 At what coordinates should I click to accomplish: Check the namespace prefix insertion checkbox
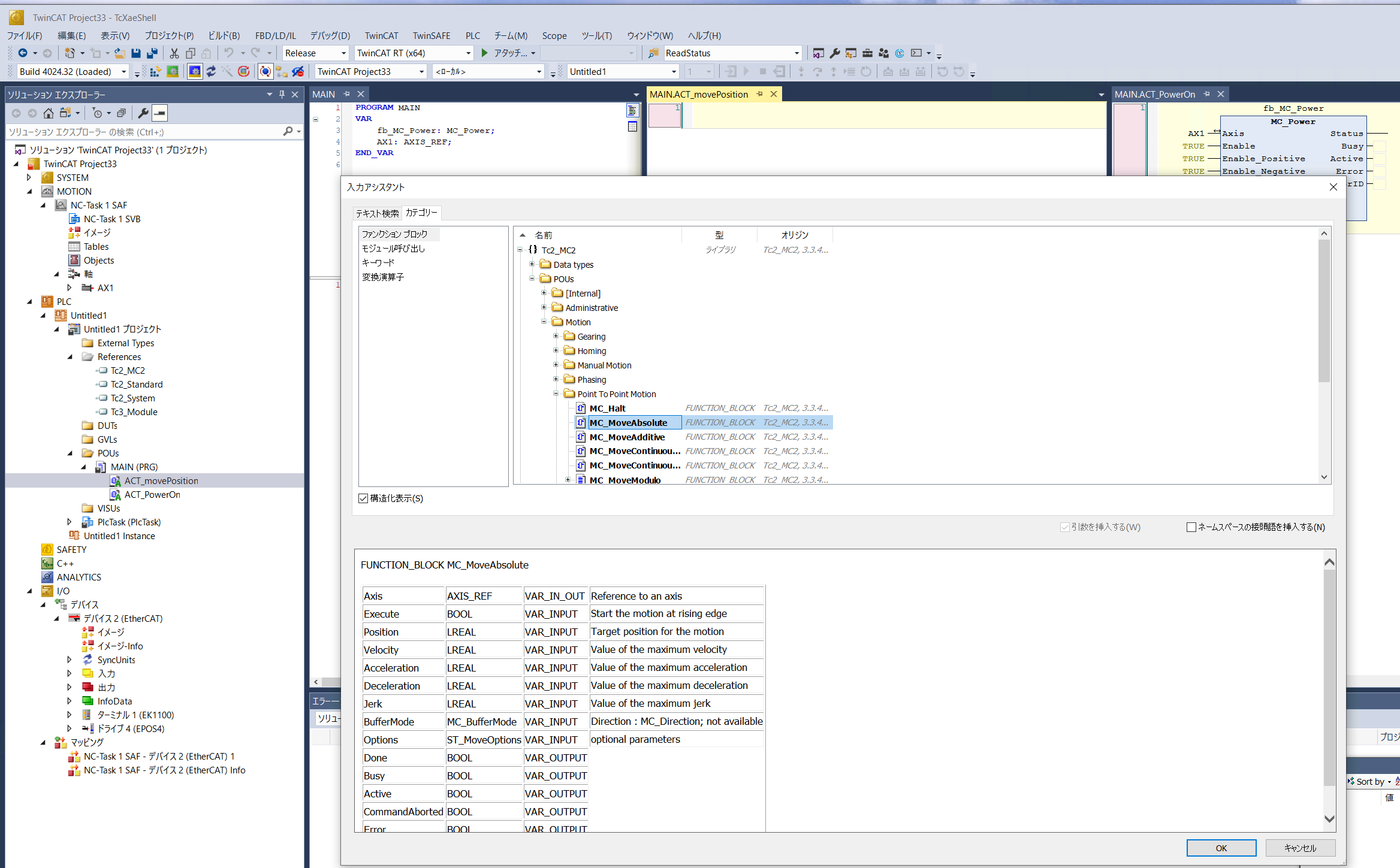tap(1191, 527)
